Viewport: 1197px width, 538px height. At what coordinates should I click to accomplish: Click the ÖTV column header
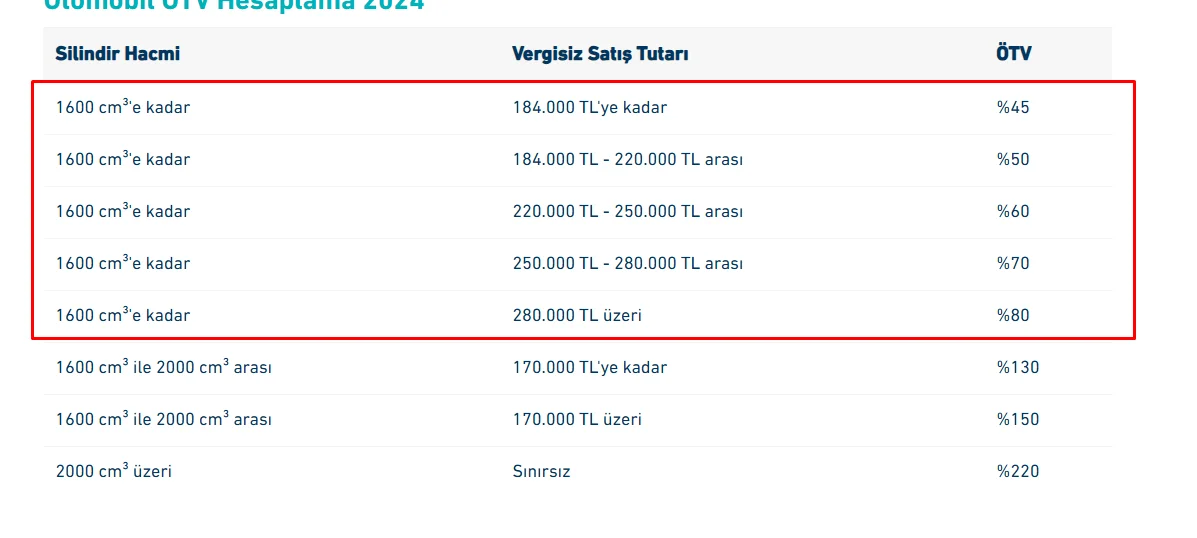click(1014, 53)
